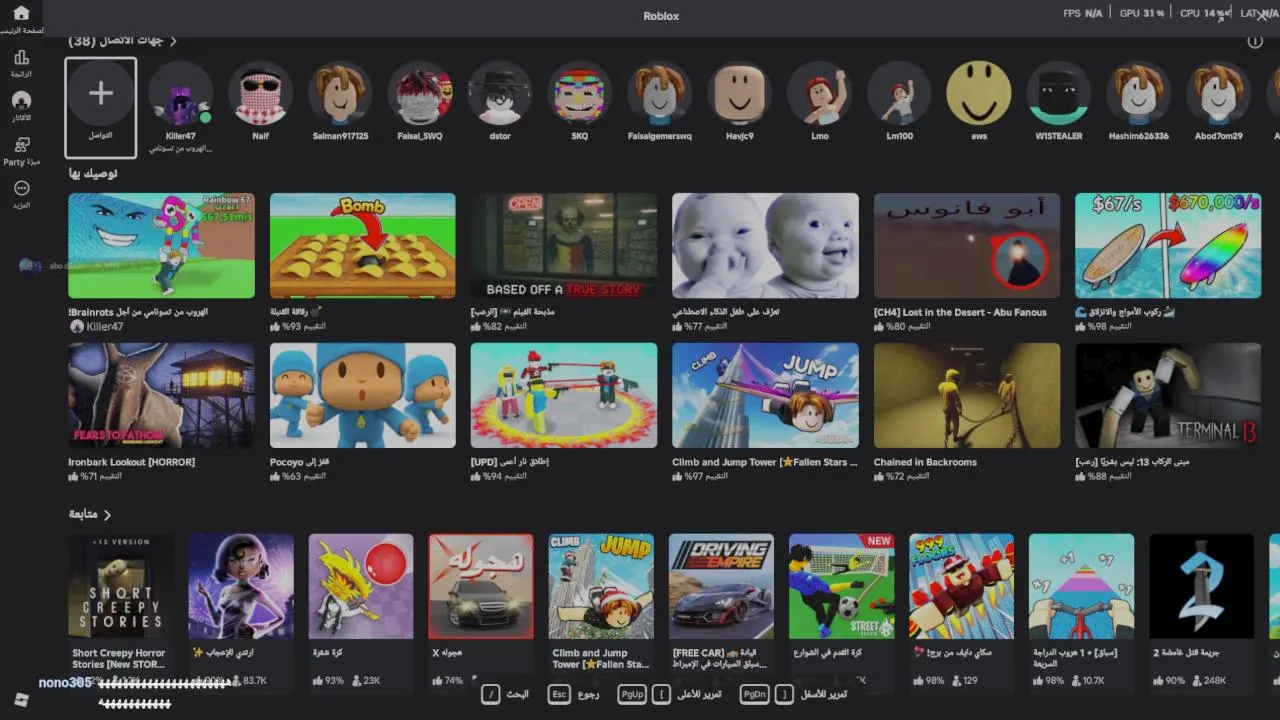Open the surfing $67/s game thumbnail

pos(1168,246)
